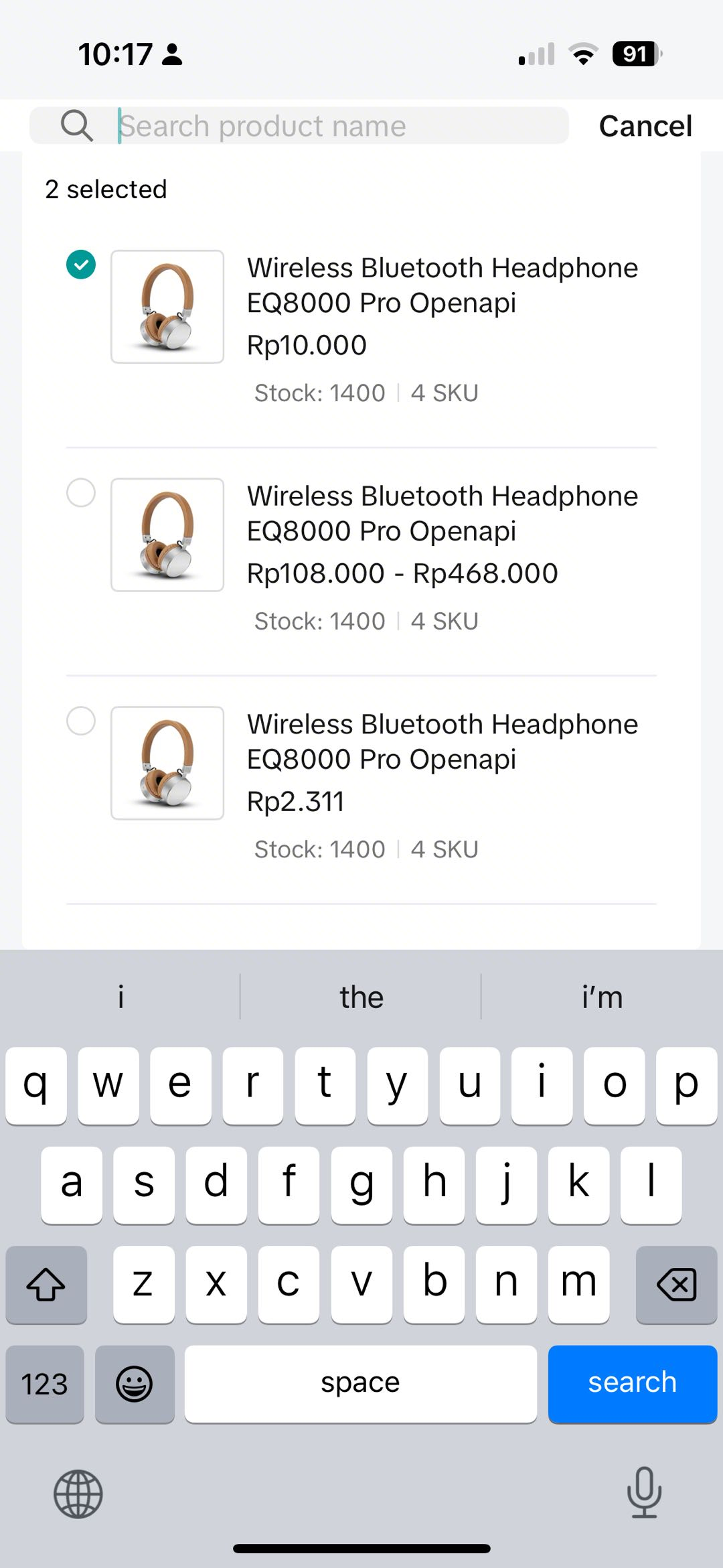This screenshot has height=1568, width=723.
Task: Choose the "the" keyboard suggestion
Action: (361, 997)
